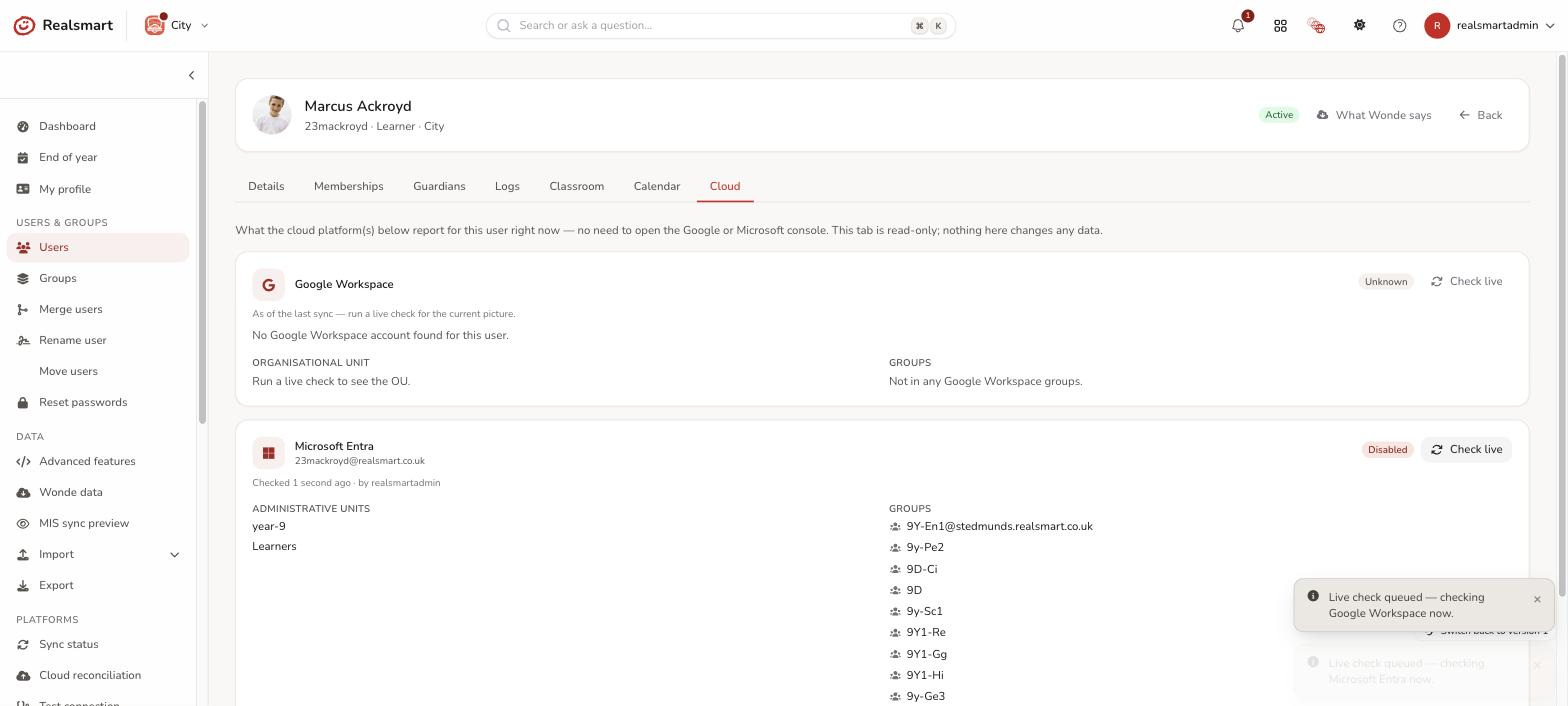Click the 9y-Pe2 group entry

click(x=925, y=547)
